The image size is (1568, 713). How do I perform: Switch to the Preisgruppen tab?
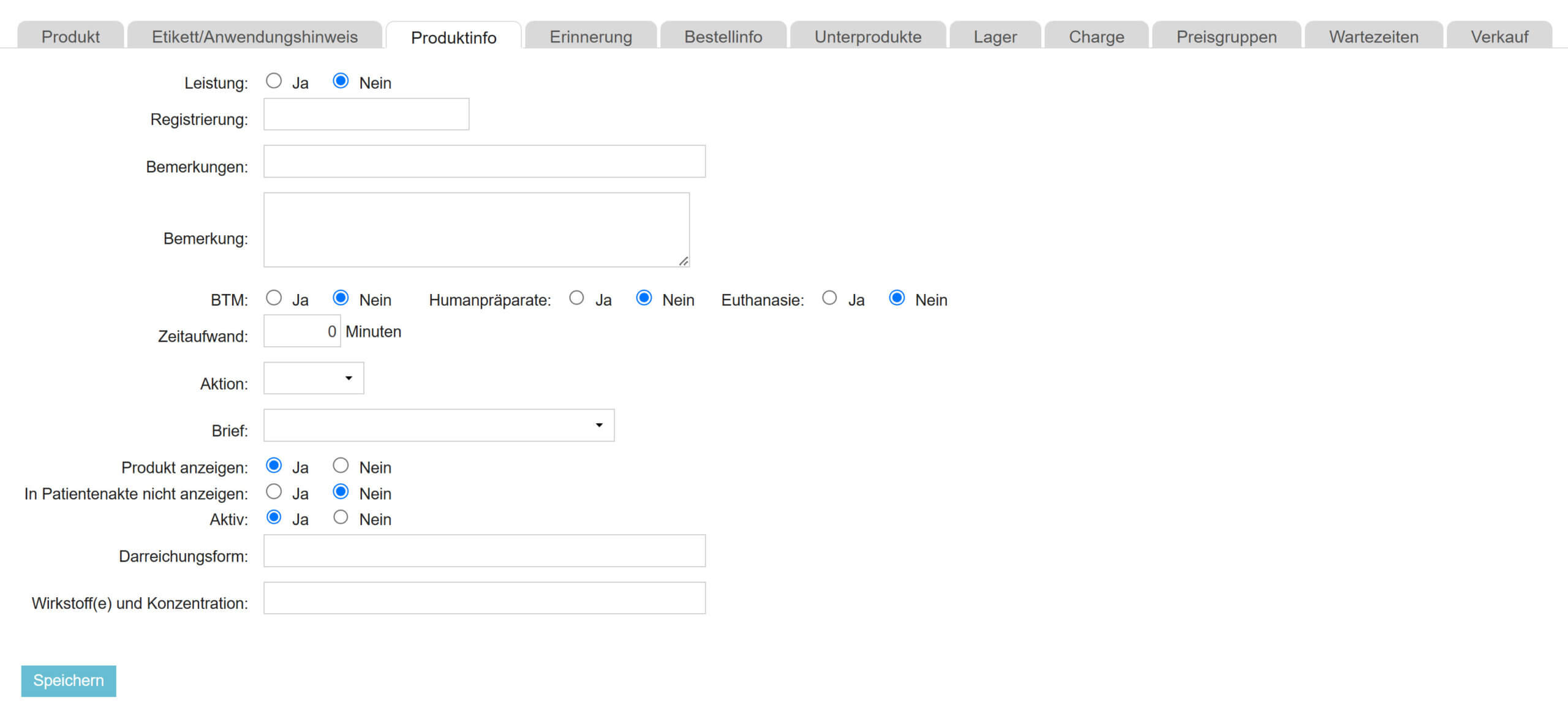coord(1226,37)
